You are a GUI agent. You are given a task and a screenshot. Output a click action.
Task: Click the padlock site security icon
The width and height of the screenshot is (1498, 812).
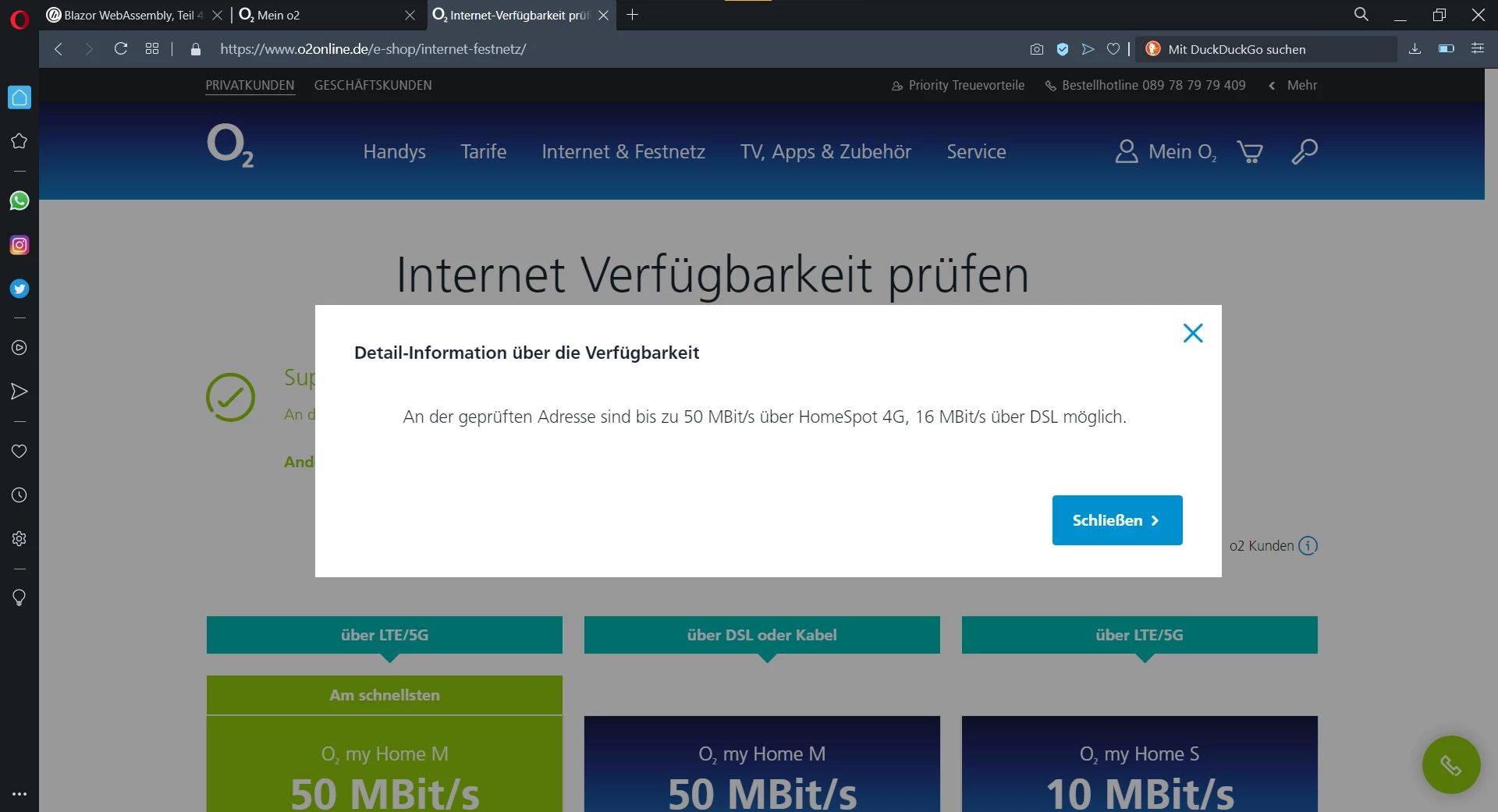click(196, 49)
